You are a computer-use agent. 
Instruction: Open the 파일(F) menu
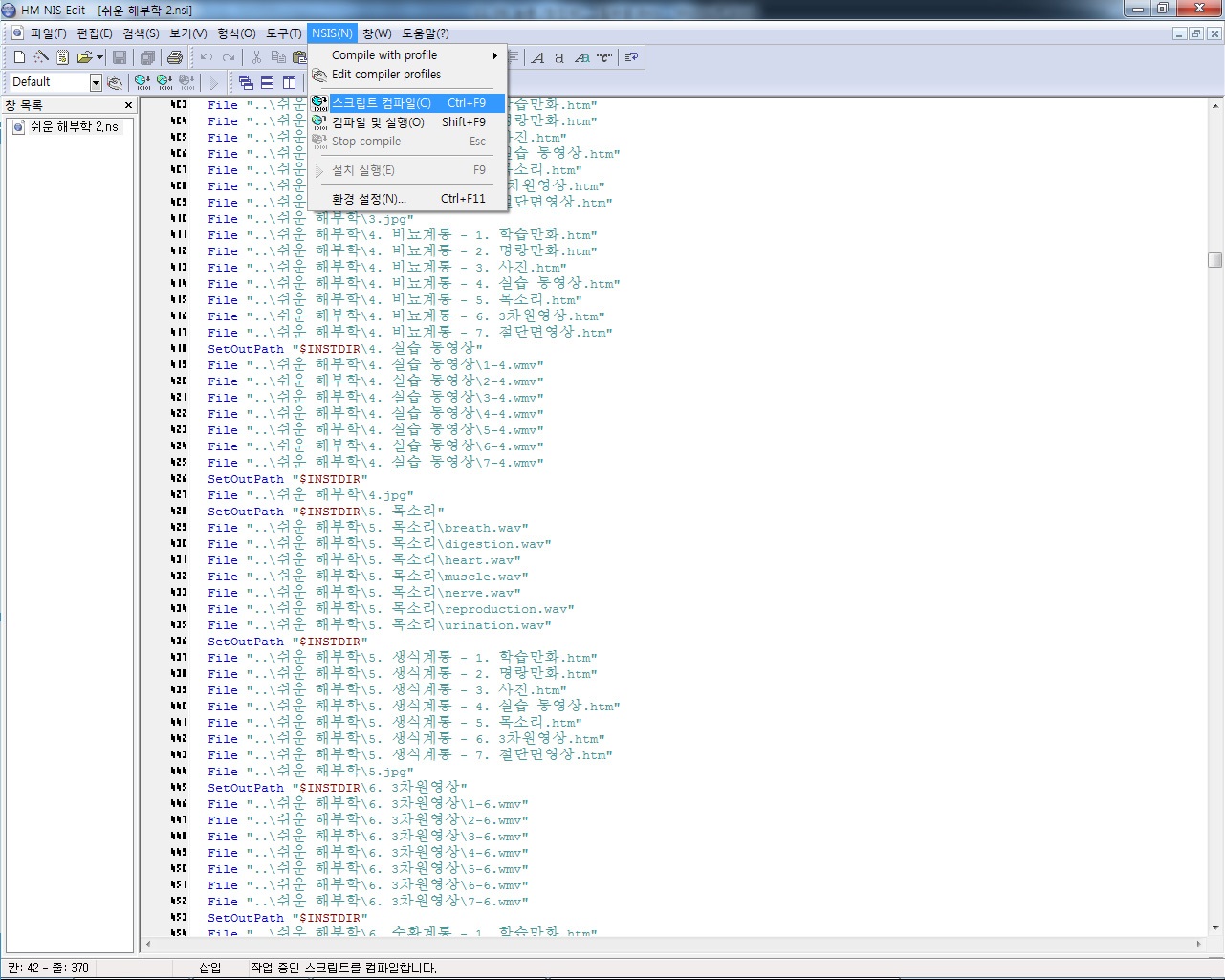pos(48,33)
